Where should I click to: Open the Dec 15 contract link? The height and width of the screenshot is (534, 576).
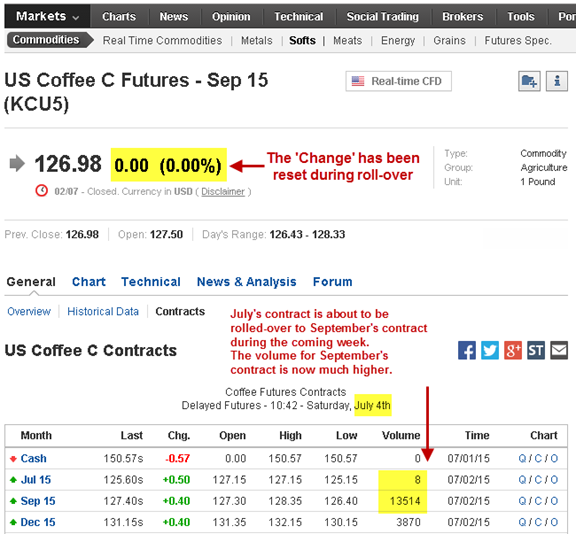pyautogui.click(x=38, y=522)
